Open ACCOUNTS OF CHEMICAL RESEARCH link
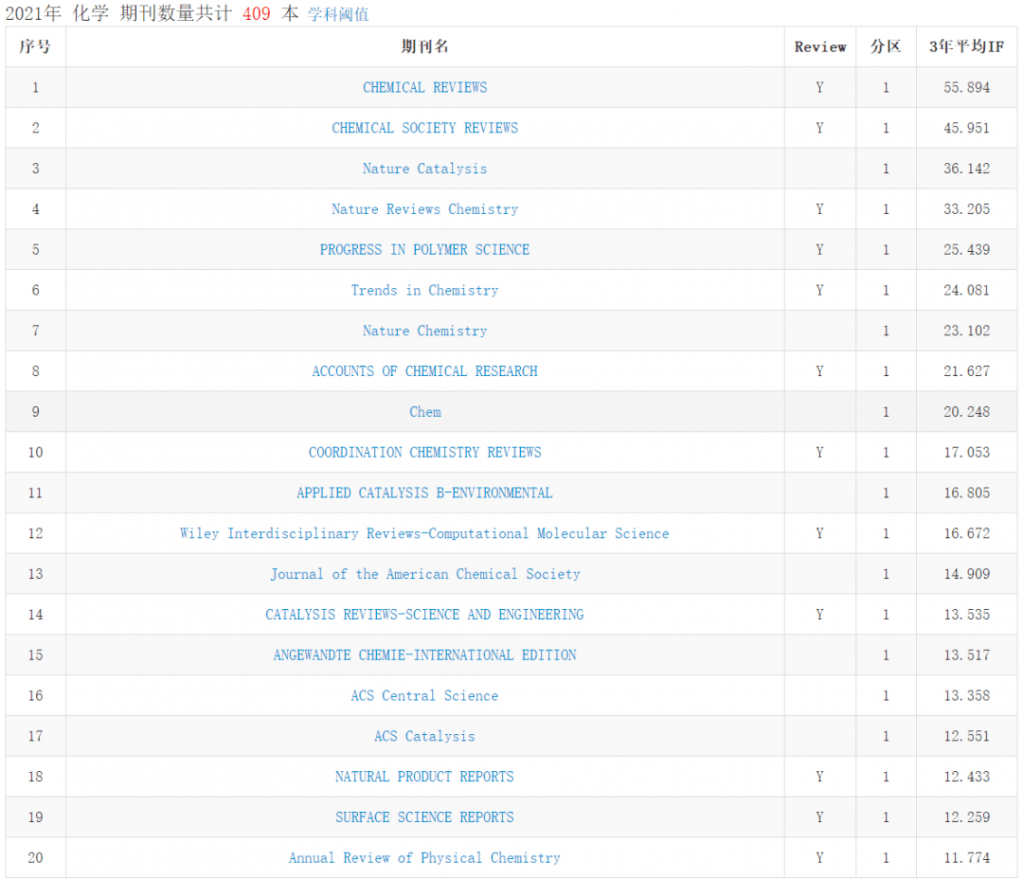 point(425,371)
